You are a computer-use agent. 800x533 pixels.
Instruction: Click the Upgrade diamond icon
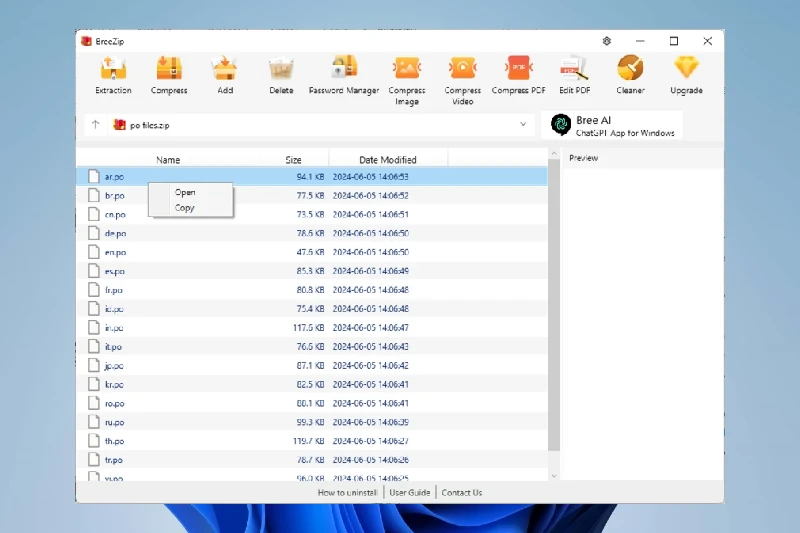[686, 67]
